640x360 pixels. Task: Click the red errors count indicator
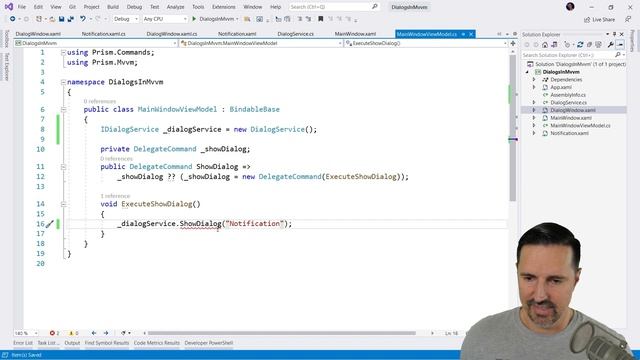[54, 333]
